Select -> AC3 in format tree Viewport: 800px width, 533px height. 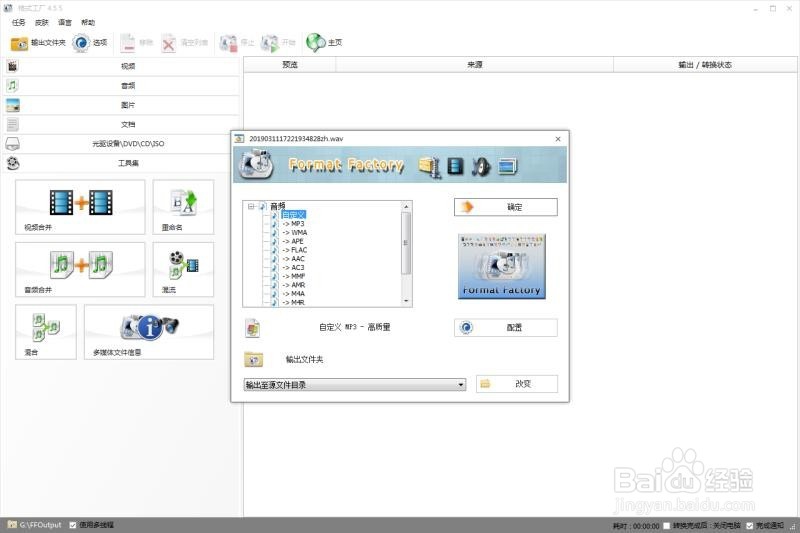point(294,267)
